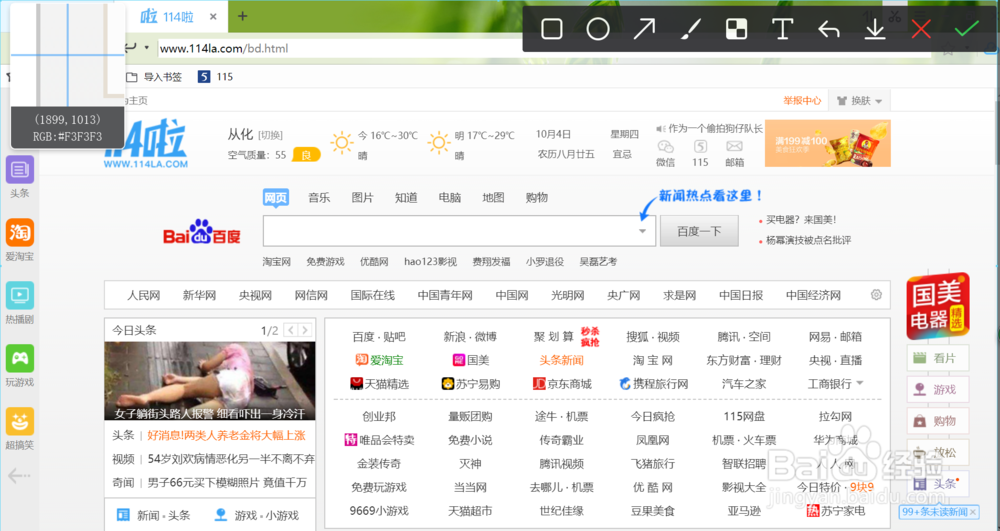Open new browser tab with plus button
1000x531 pixels.
242,16
